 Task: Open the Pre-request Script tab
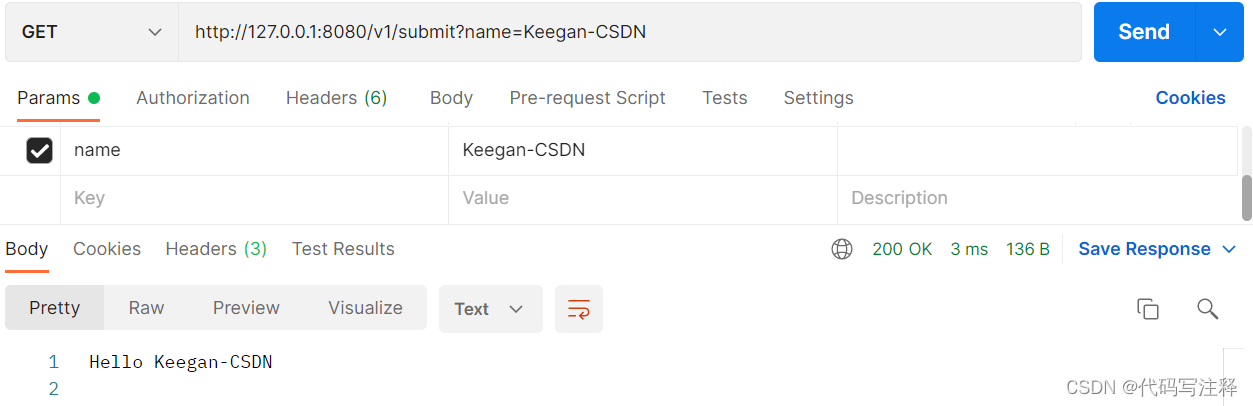(587, 98)
